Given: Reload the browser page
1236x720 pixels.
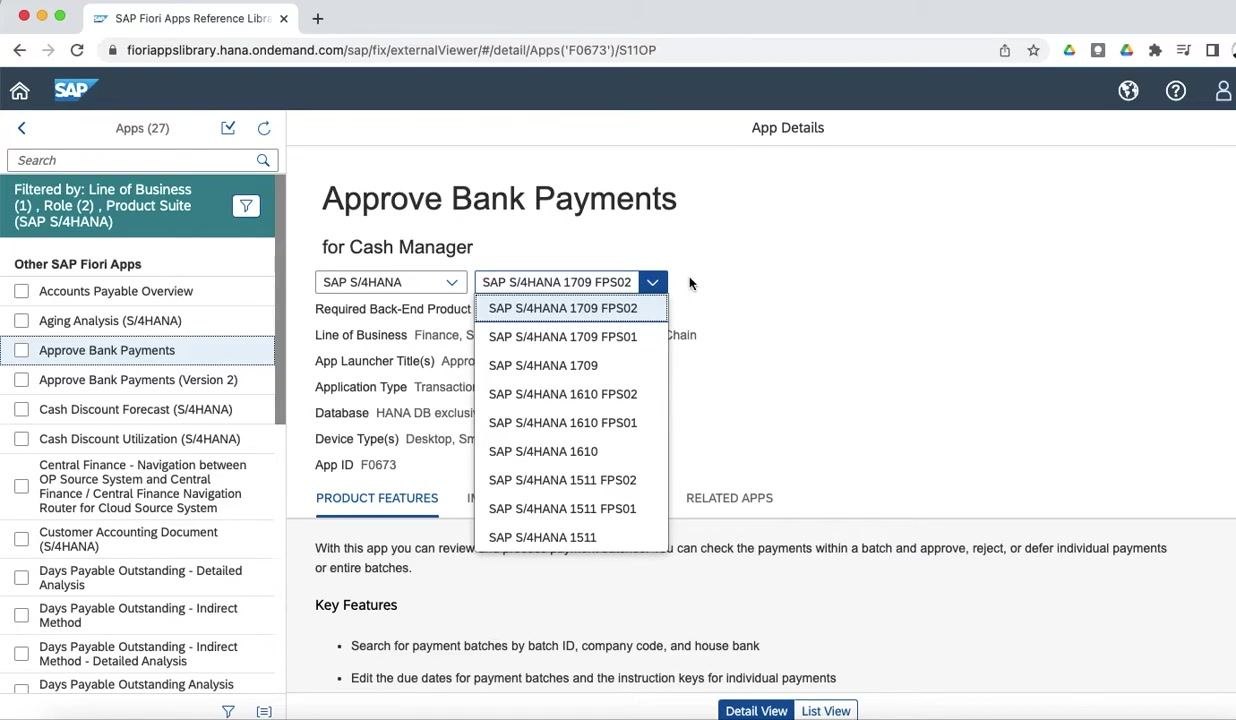Looking at the screenshot, I should pos(77,50).
